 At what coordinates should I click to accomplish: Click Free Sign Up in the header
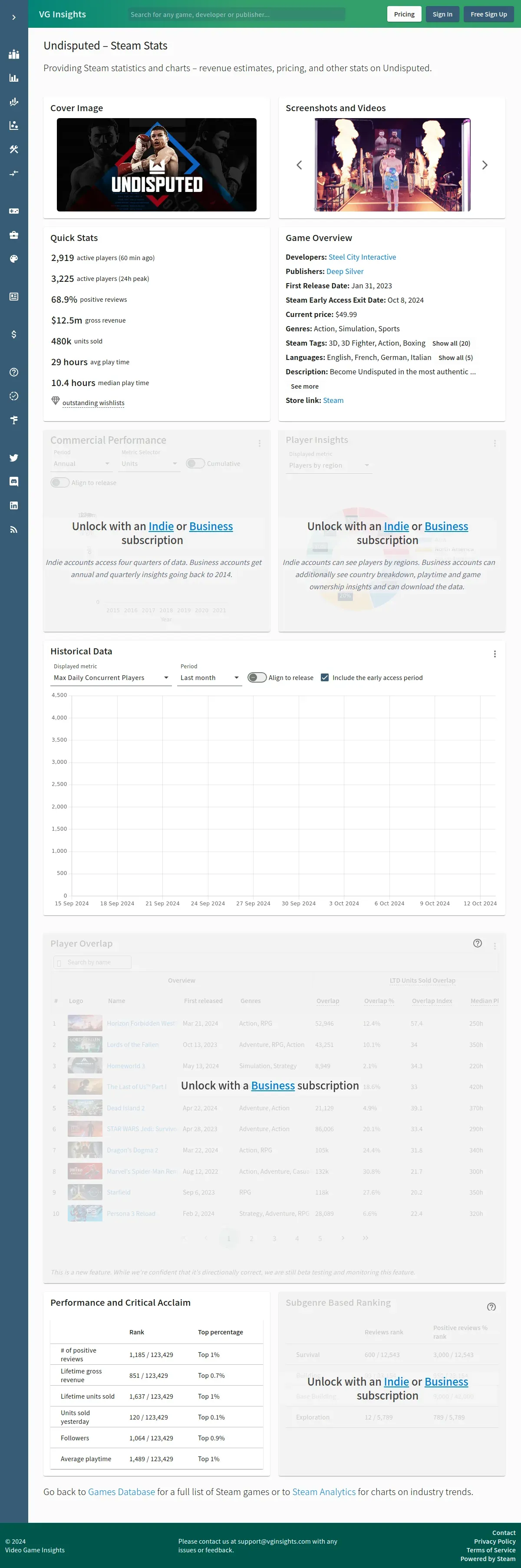(489, 14)
